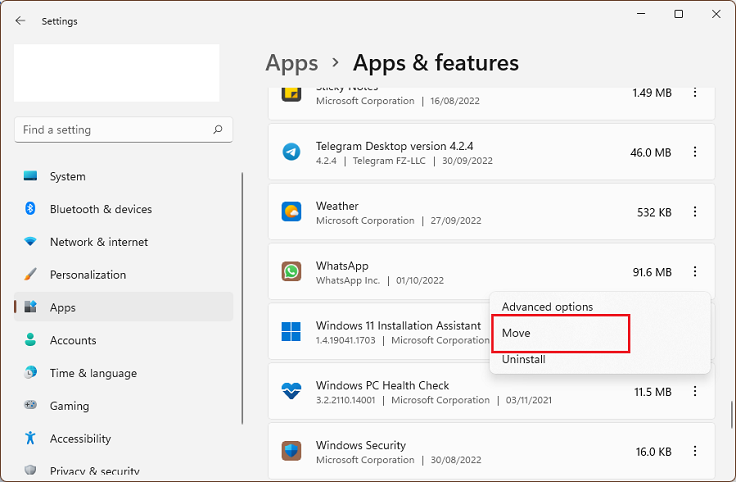The image size is (736, 482).
Task: Open Privacy & security settings
Action: point(123,471)
